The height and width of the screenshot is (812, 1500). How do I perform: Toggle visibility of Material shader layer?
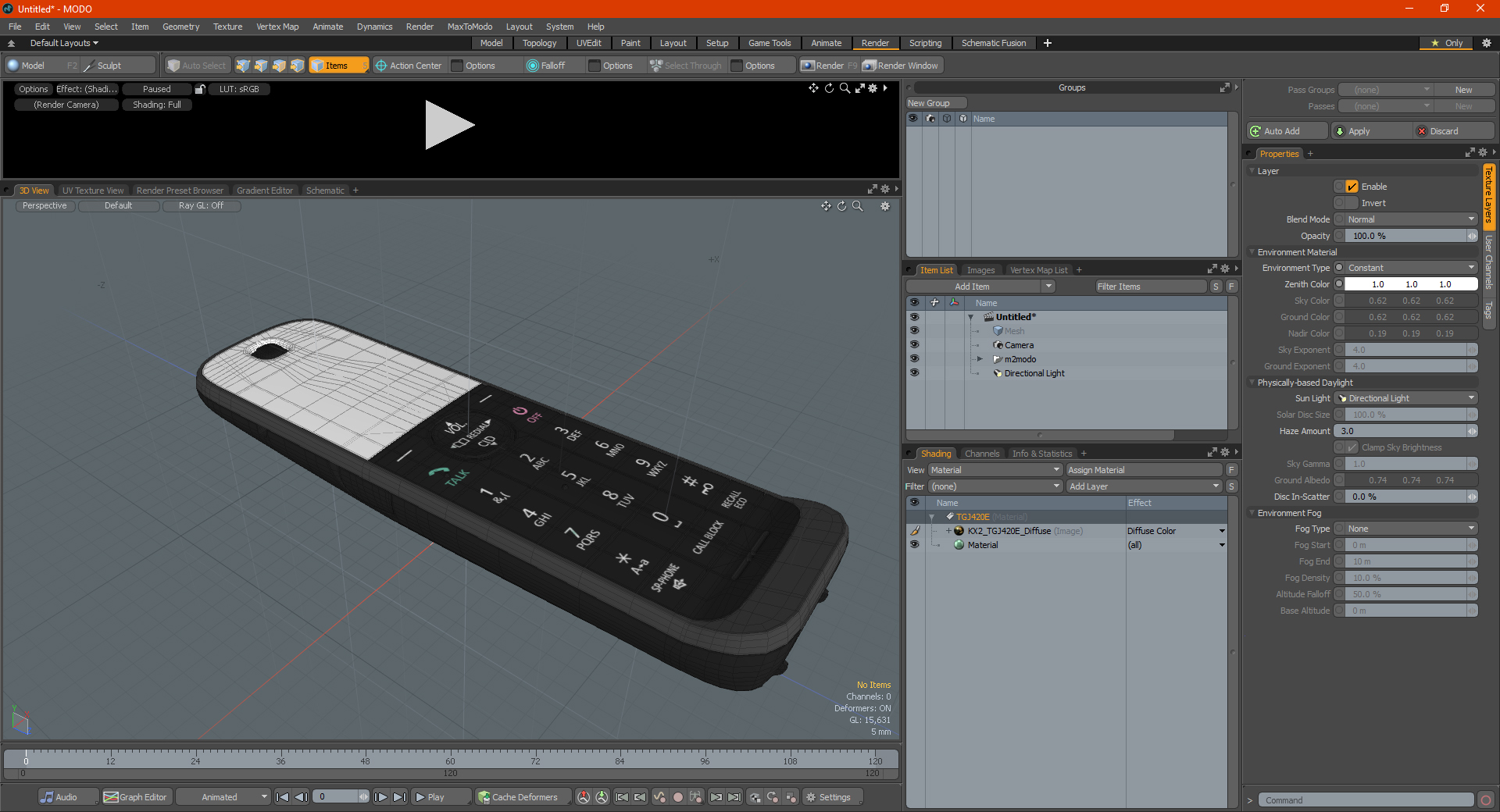coord(914,544)
